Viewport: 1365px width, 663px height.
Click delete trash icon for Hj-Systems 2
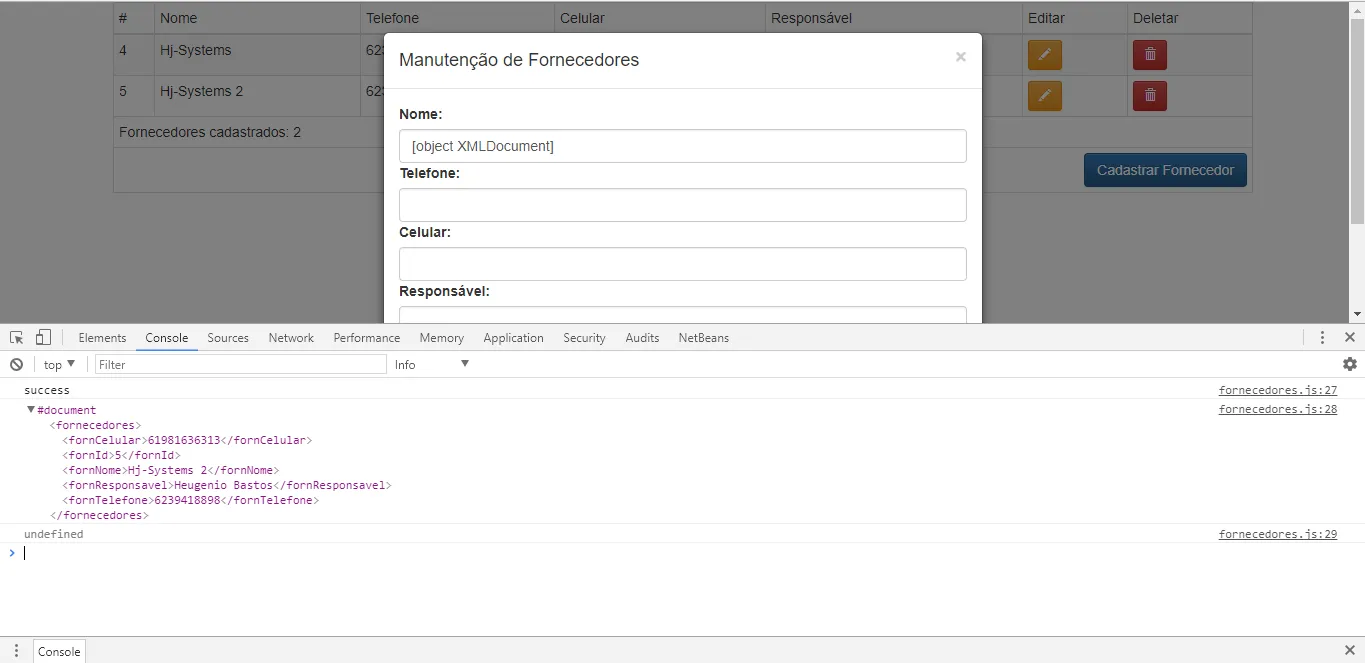coord(1149,96)
